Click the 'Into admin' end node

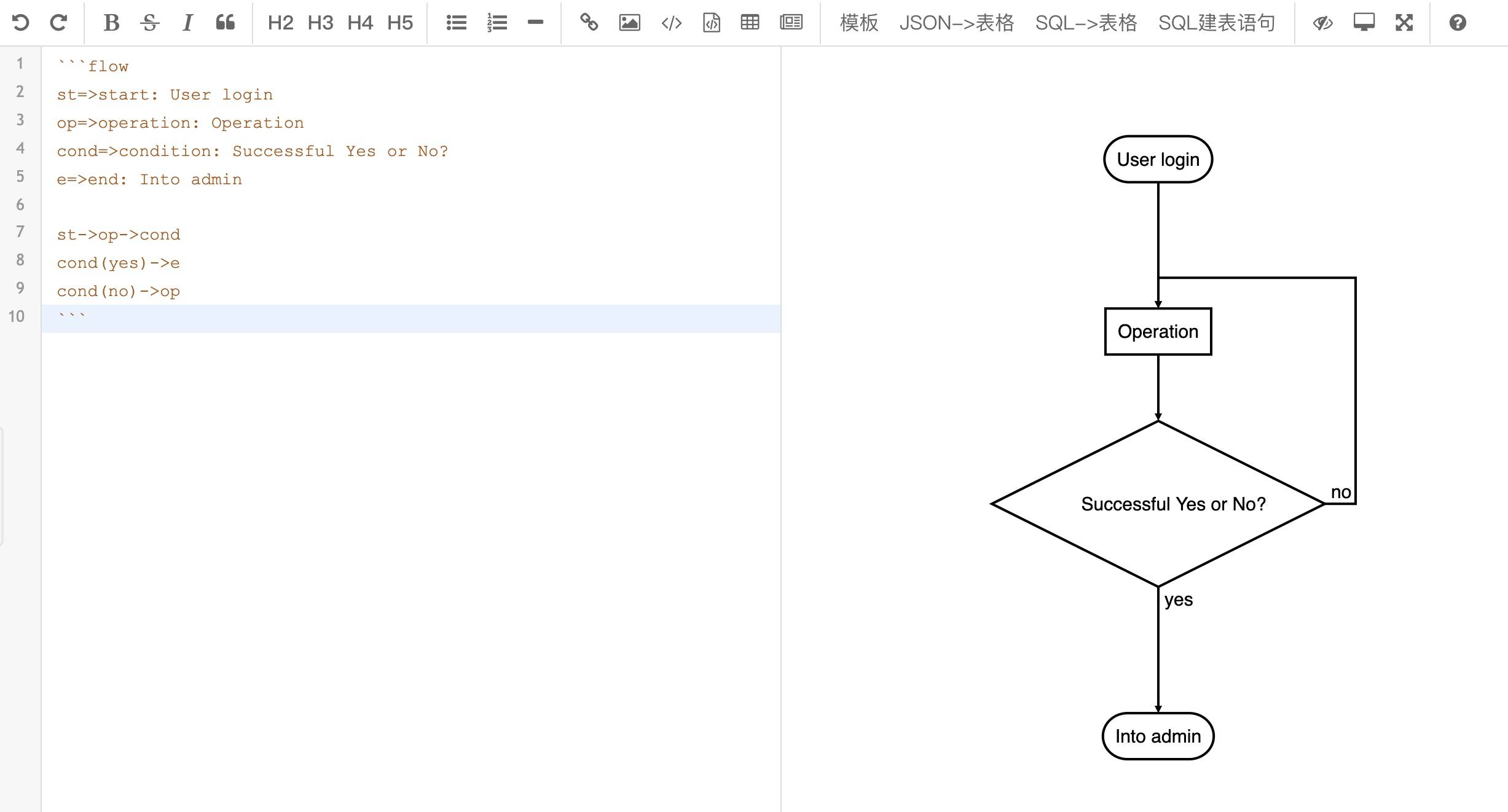tap(1158, 736)
